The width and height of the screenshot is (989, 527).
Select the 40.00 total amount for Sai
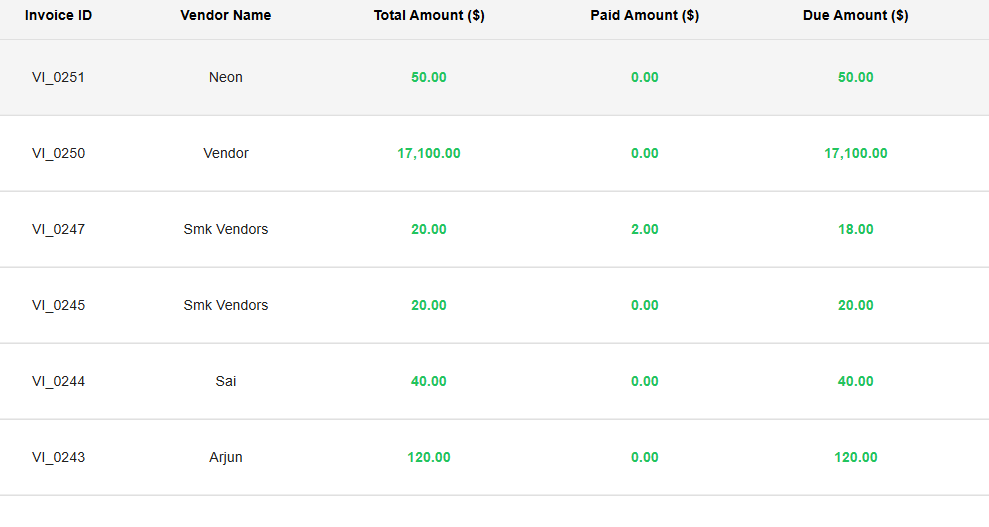(x=429, y=381)
